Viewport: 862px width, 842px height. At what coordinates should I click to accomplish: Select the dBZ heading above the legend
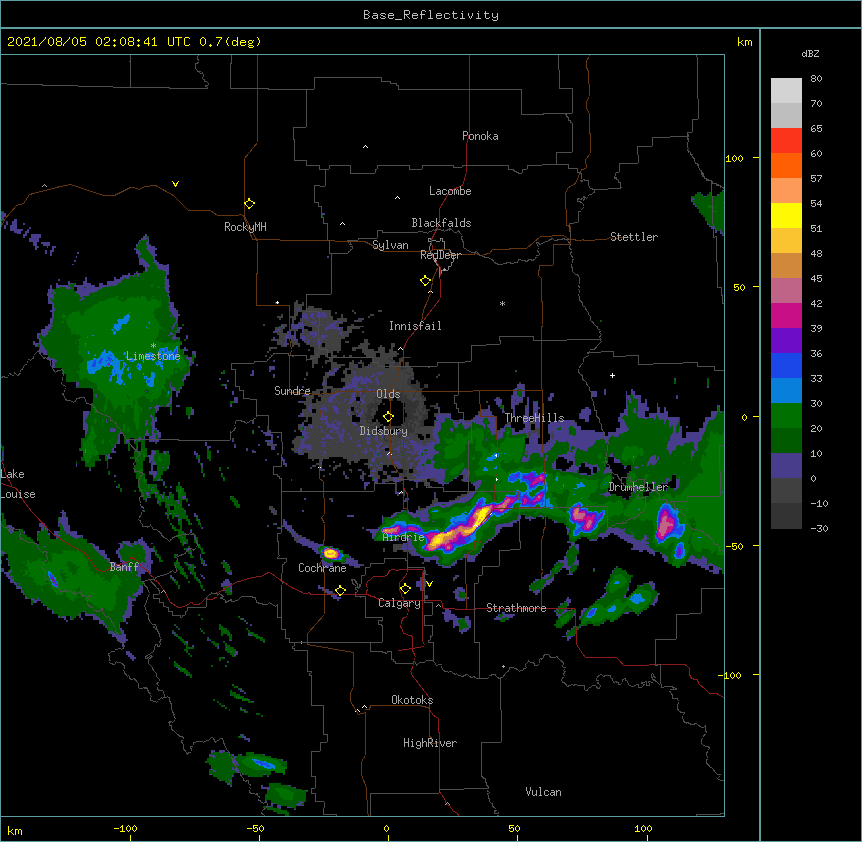(x=810, y=53)
